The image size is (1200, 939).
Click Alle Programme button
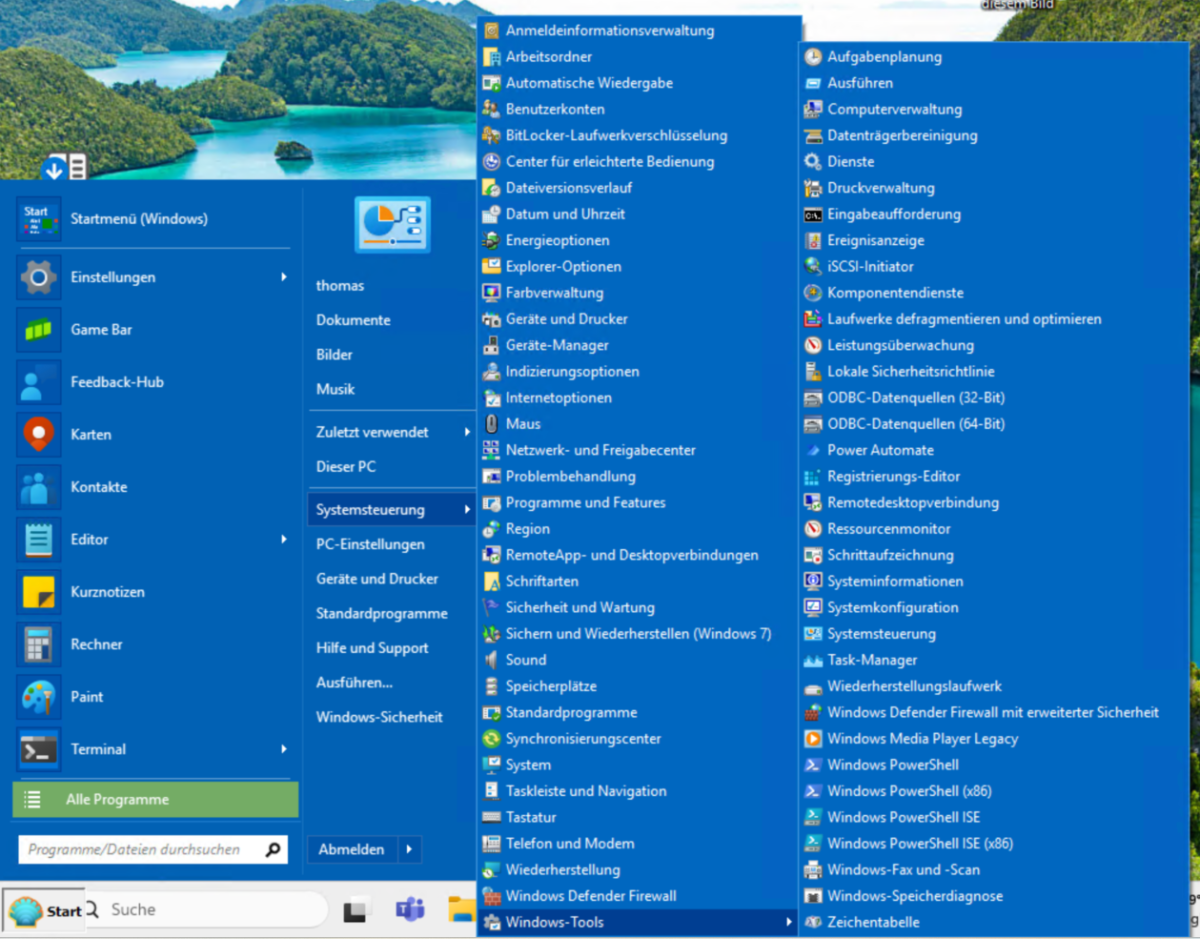pos(155,800)
